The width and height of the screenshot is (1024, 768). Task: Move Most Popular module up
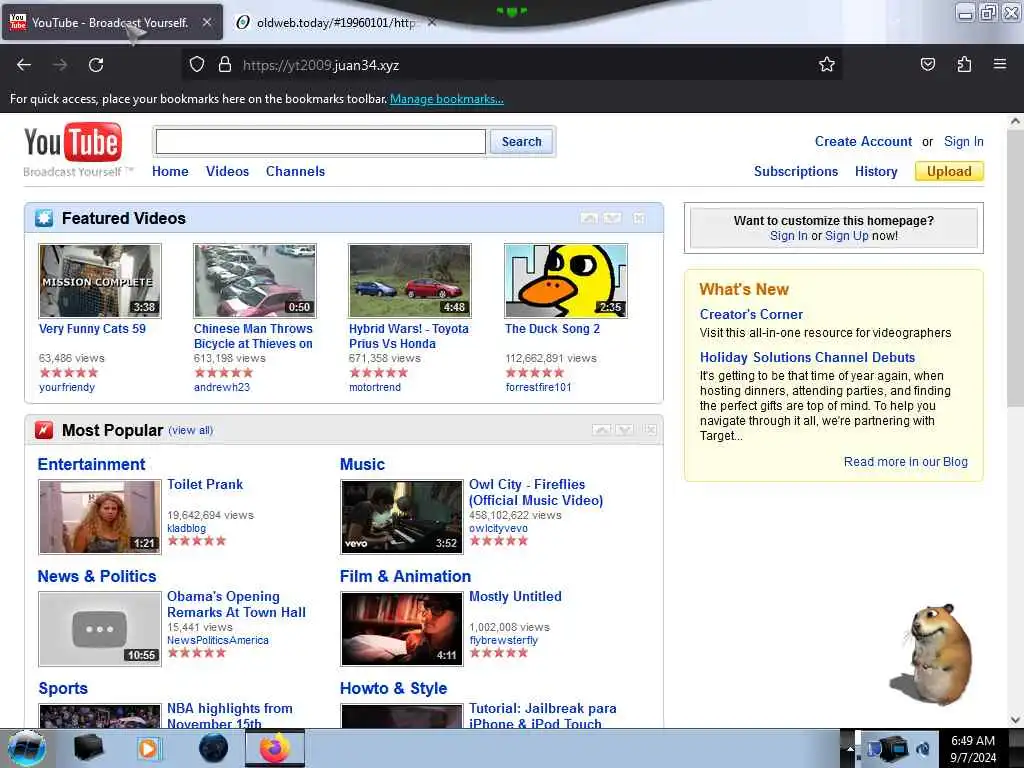tap(601, 430)
